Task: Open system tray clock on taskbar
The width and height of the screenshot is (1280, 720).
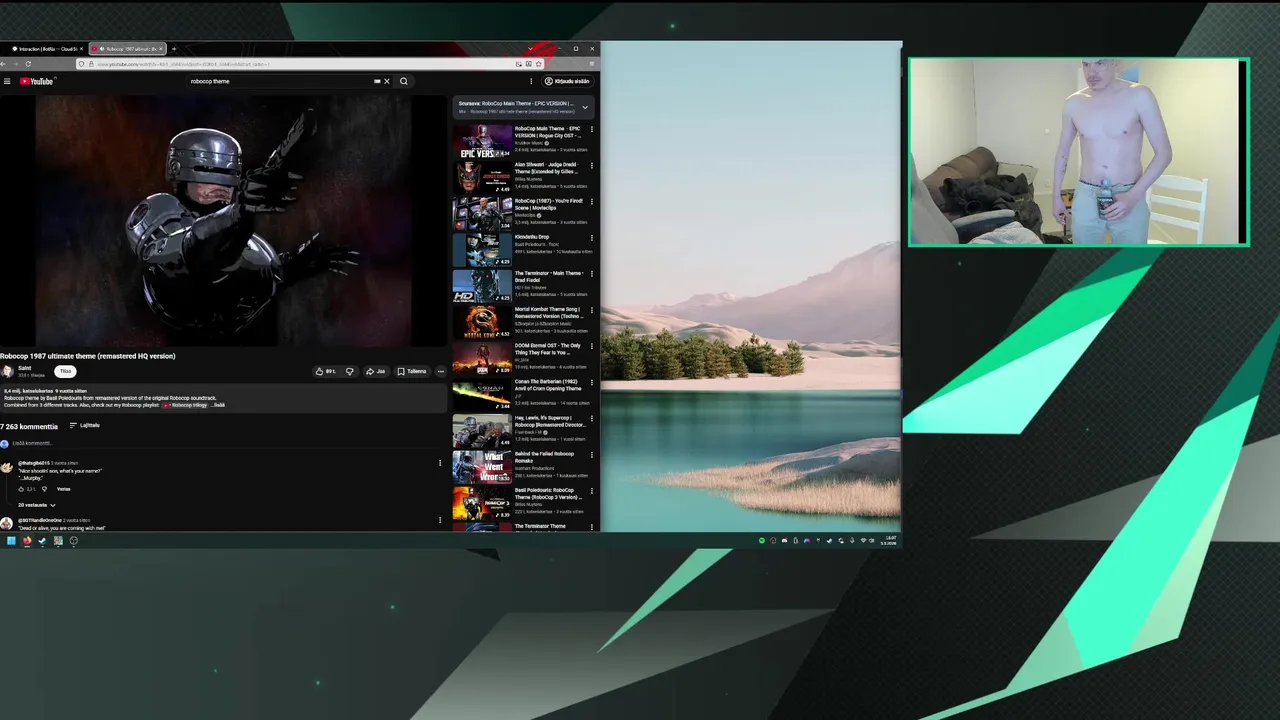Action: coord(889,540)
